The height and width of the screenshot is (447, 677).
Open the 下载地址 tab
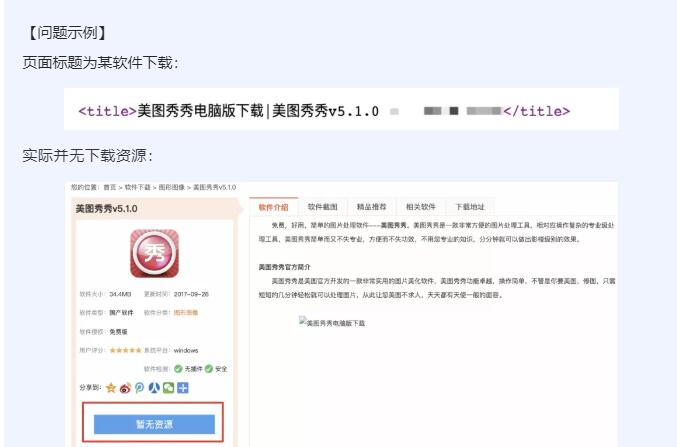[470, 207]
